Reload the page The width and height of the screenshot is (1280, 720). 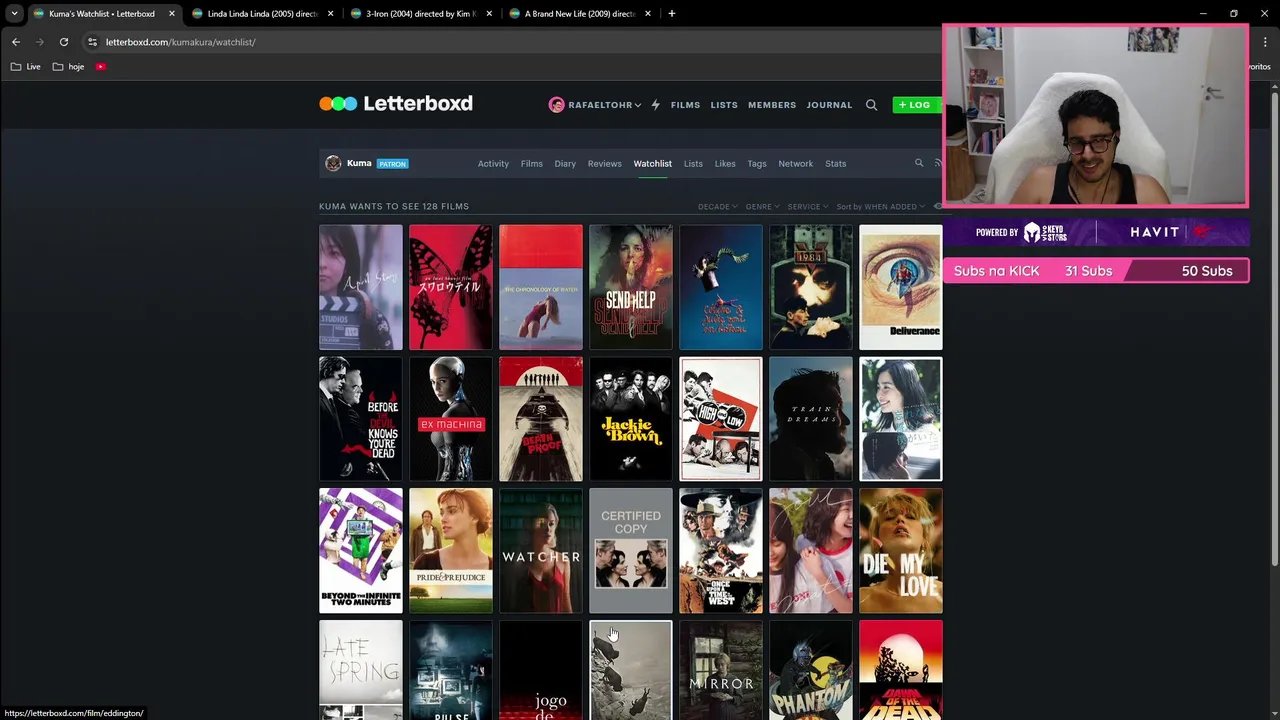64,42
